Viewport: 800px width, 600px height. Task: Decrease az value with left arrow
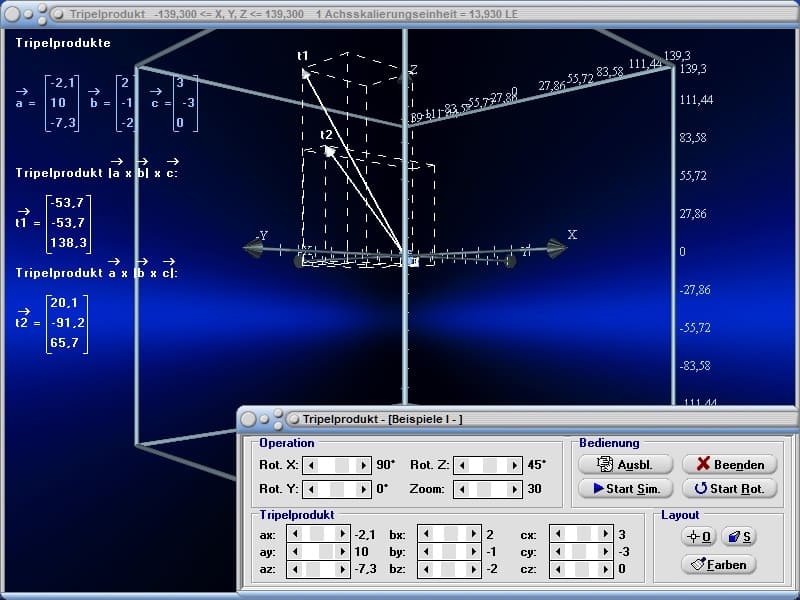[x=295, y=568]
